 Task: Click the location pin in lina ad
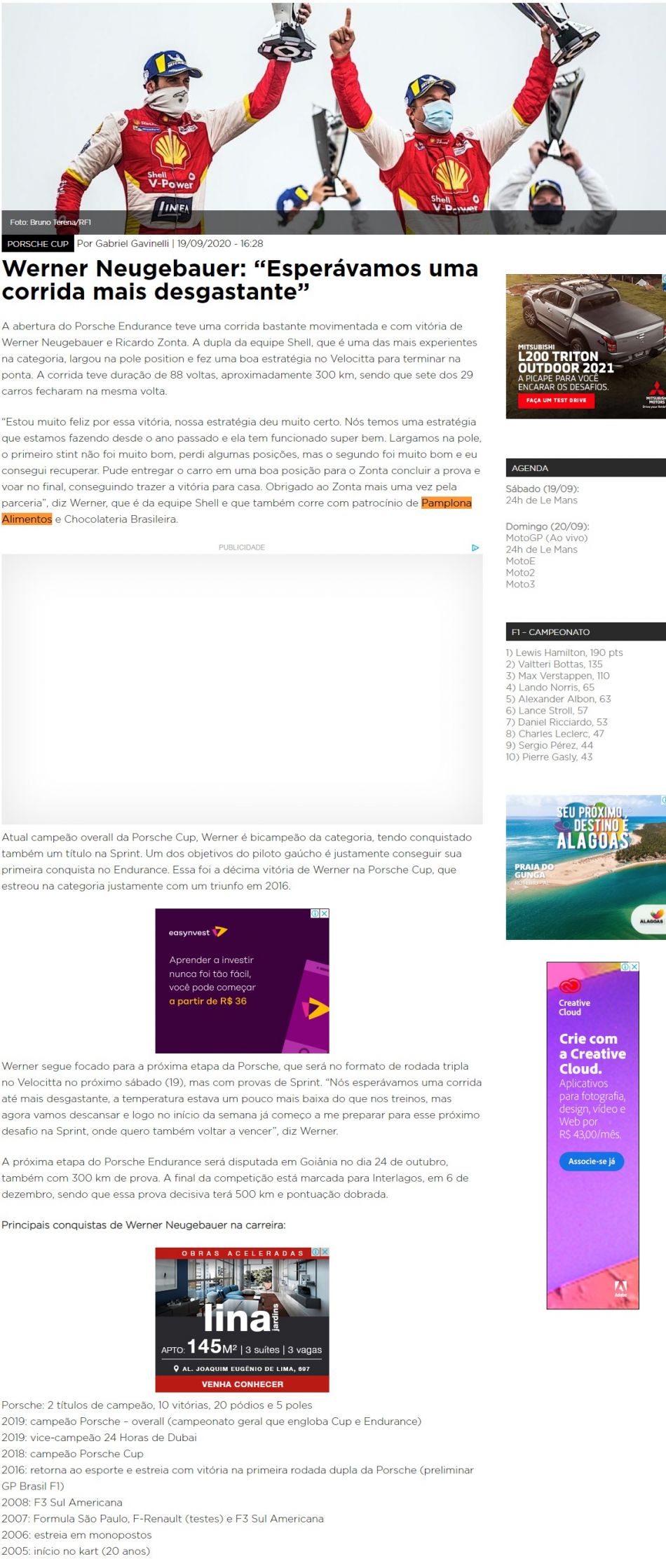176,1368
